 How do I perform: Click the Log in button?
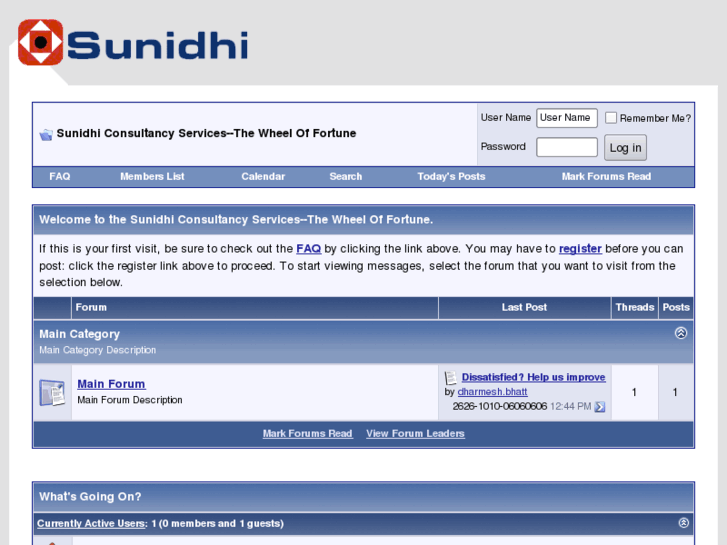pos(625,147)
